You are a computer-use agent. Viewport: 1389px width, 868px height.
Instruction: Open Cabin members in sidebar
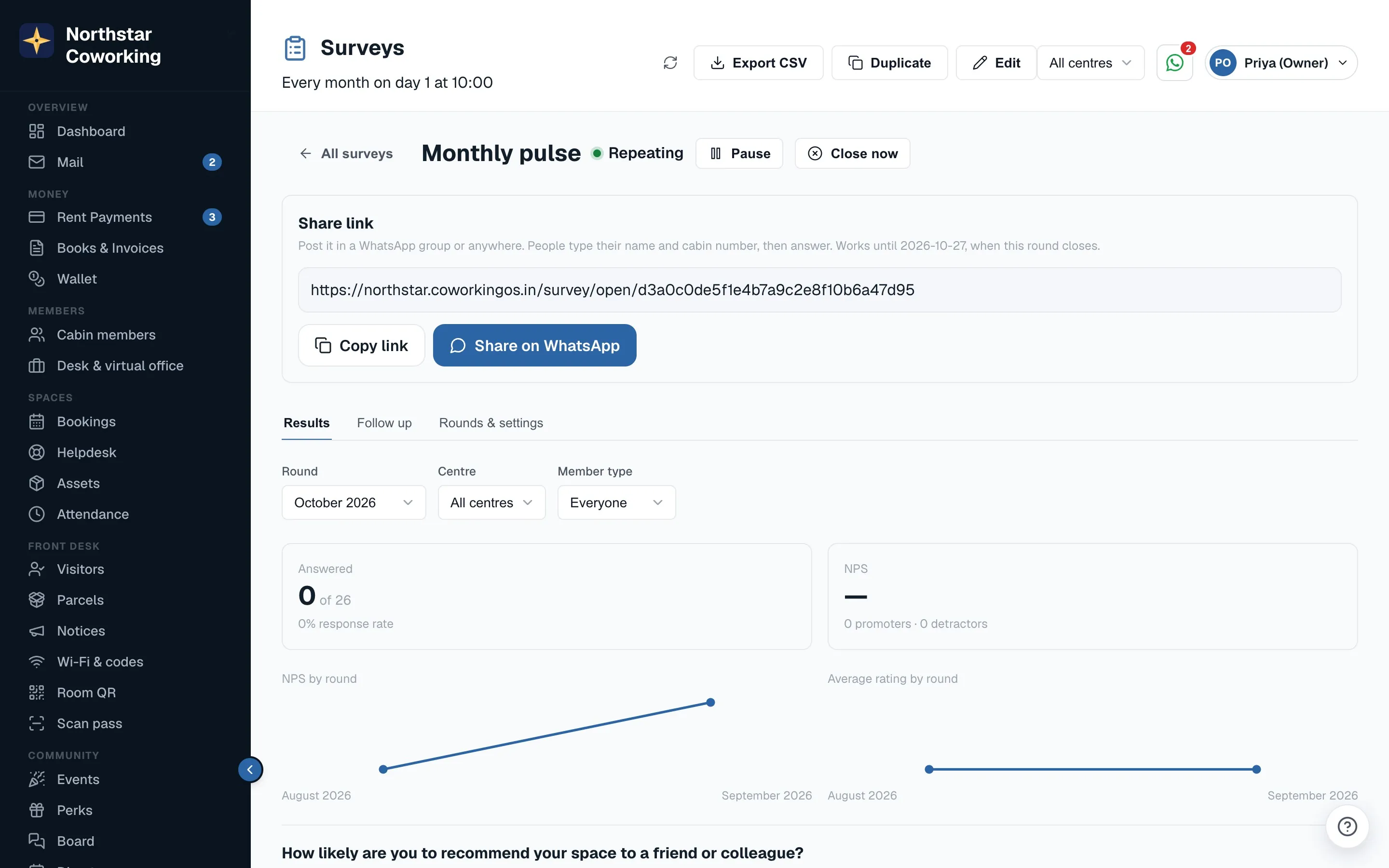(x=125, y=335)
